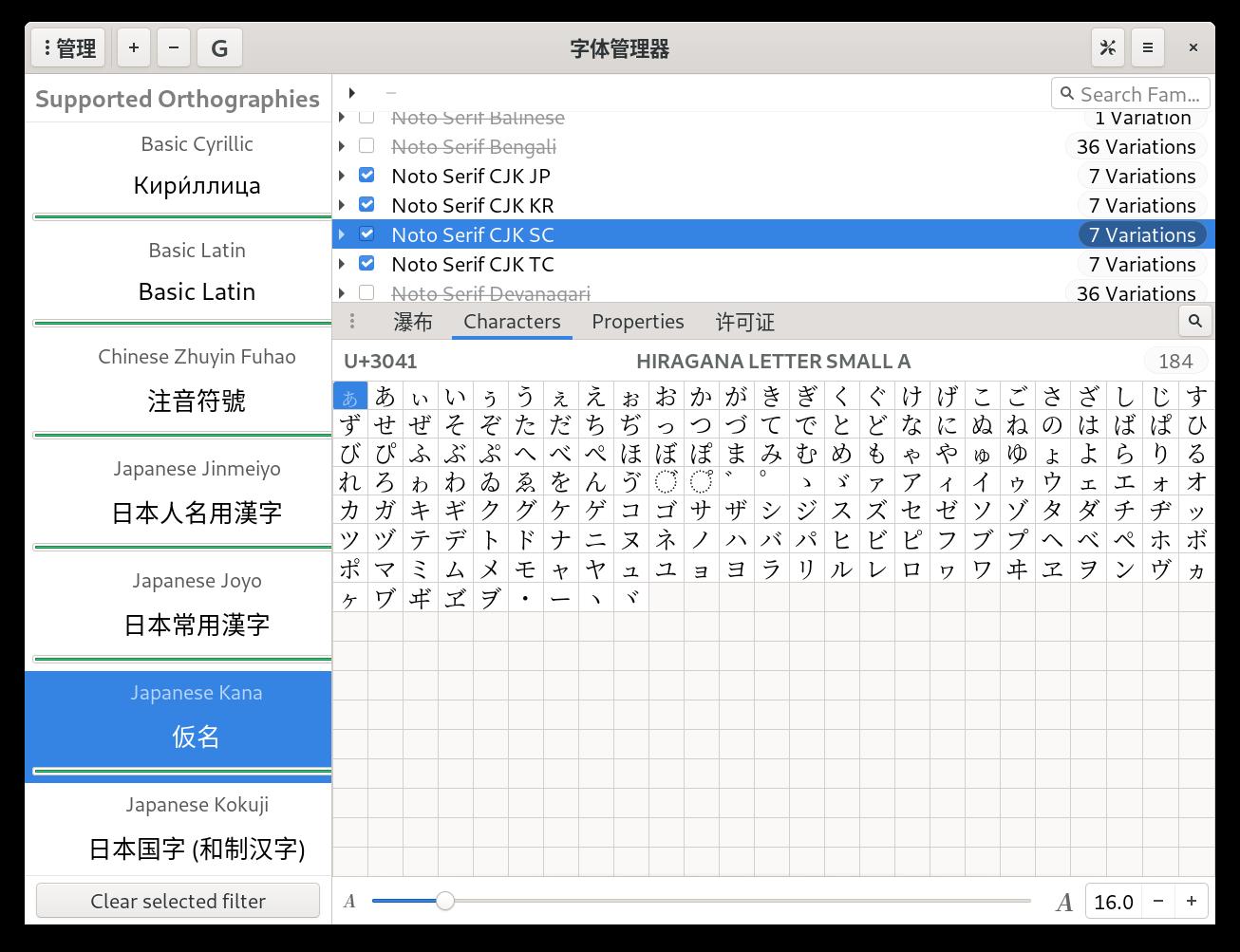This screenshot has height=952, width=1240.
Task: Uncheck Noto Serif CJK JP
Action: [366, 176]
